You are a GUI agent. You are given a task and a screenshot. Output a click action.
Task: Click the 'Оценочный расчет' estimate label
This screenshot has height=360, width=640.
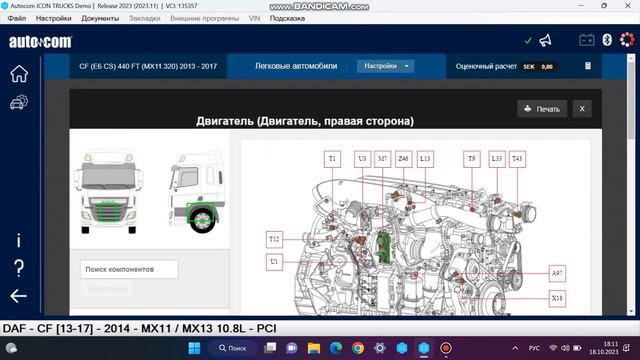pos(486,66)
